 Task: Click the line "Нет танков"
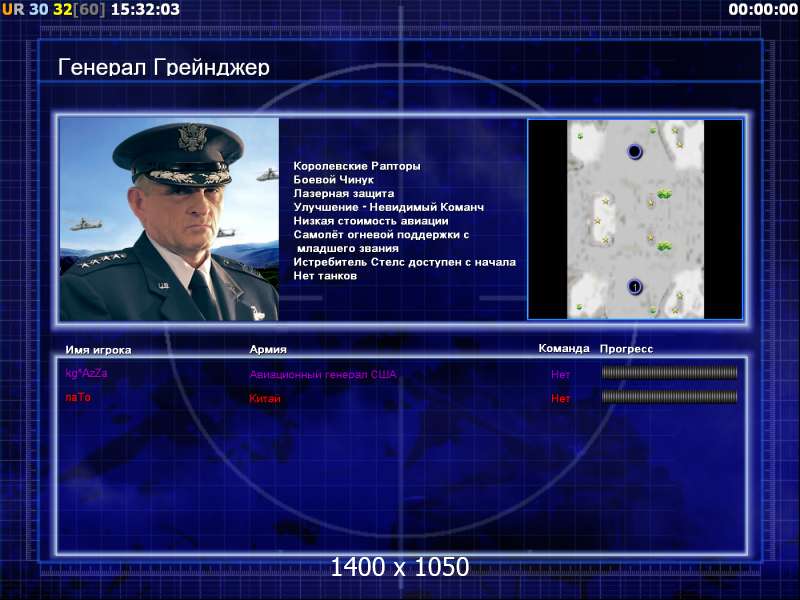[x=325, y=276]
